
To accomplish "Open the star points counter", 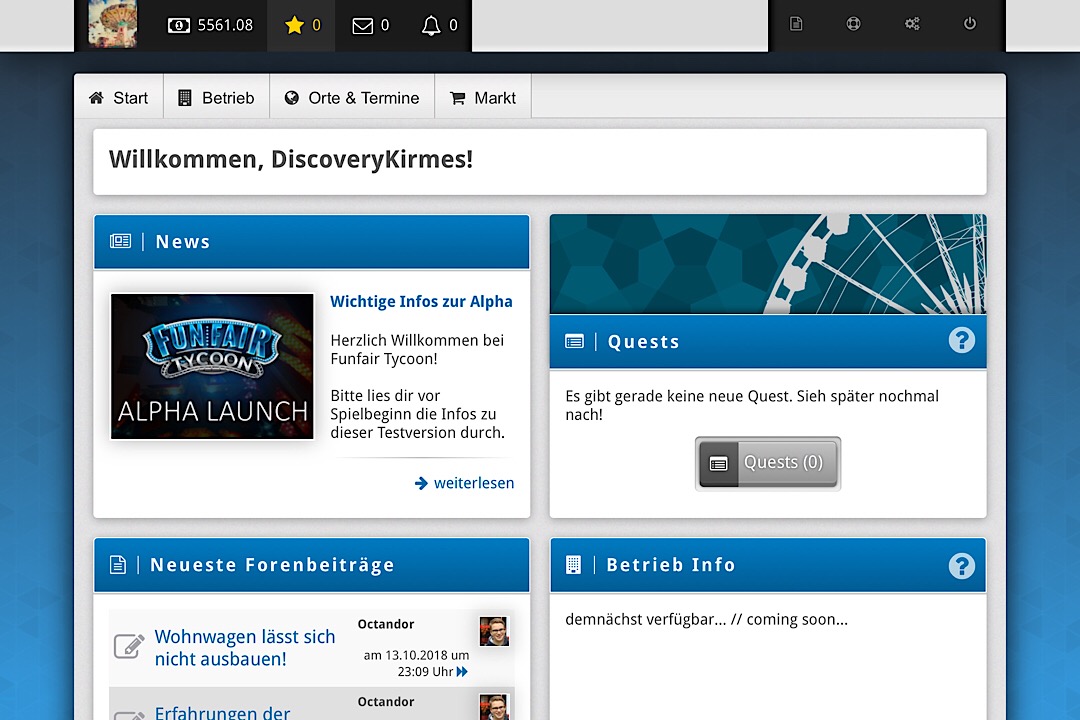I will coord(302,26).
